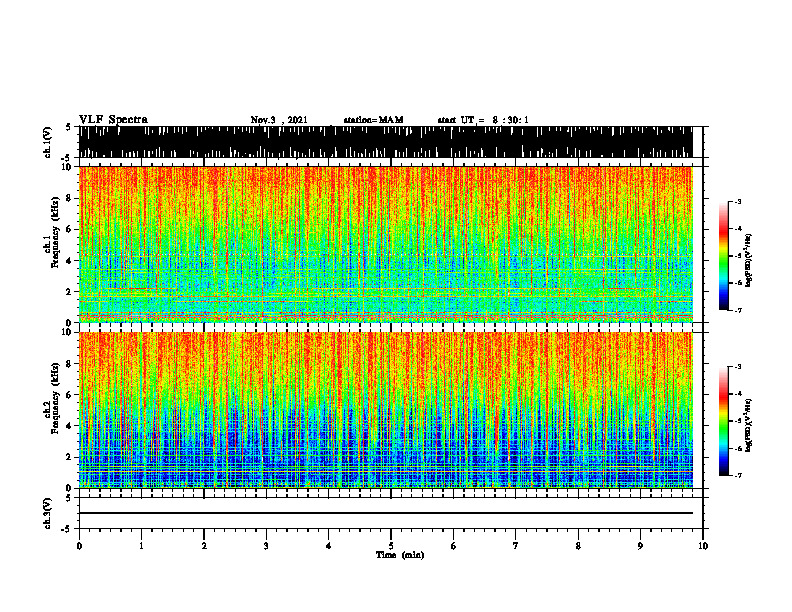Click the "5" tick on ch.1(V) axis

[x=69, y=128]
